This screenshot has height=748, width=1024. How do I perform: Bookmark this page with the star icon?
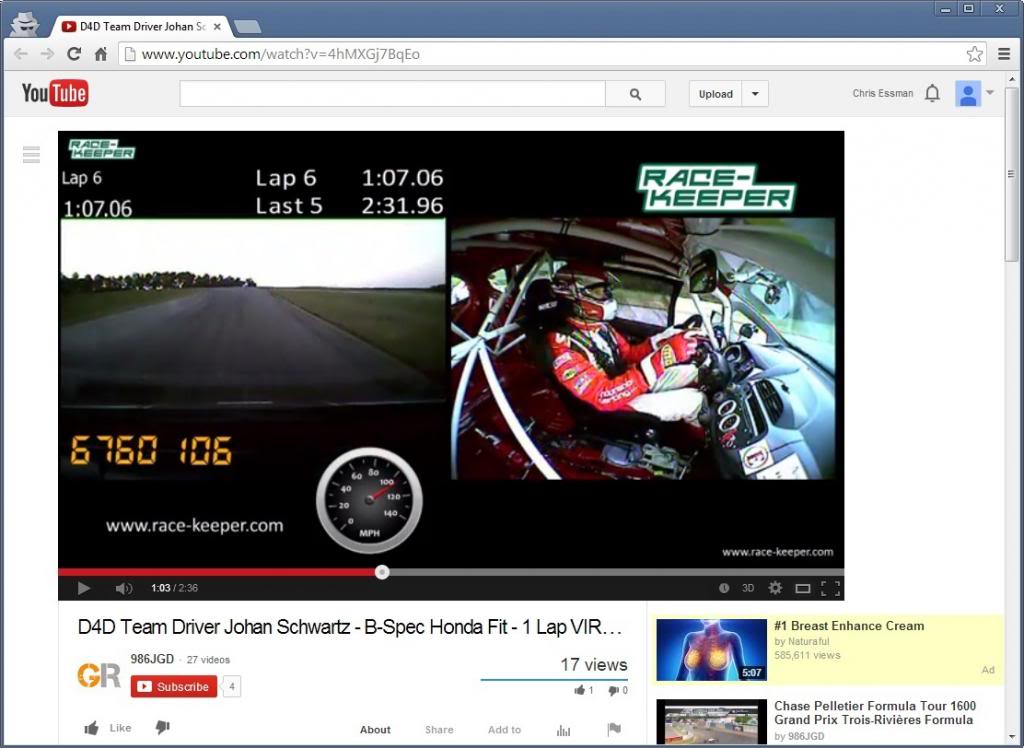974,54
